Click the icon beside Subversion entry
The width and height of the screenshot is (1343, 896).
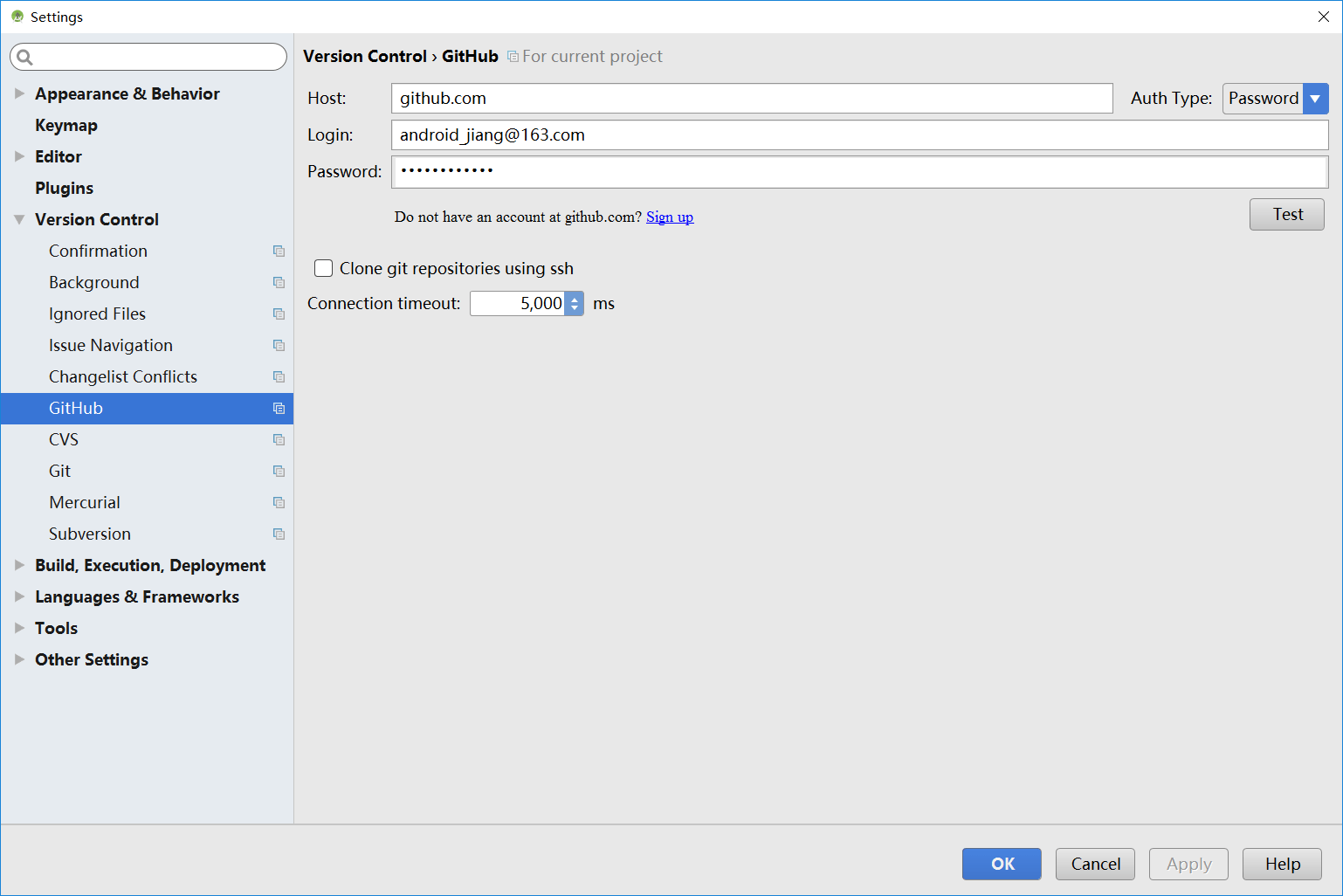click(279, 534)
